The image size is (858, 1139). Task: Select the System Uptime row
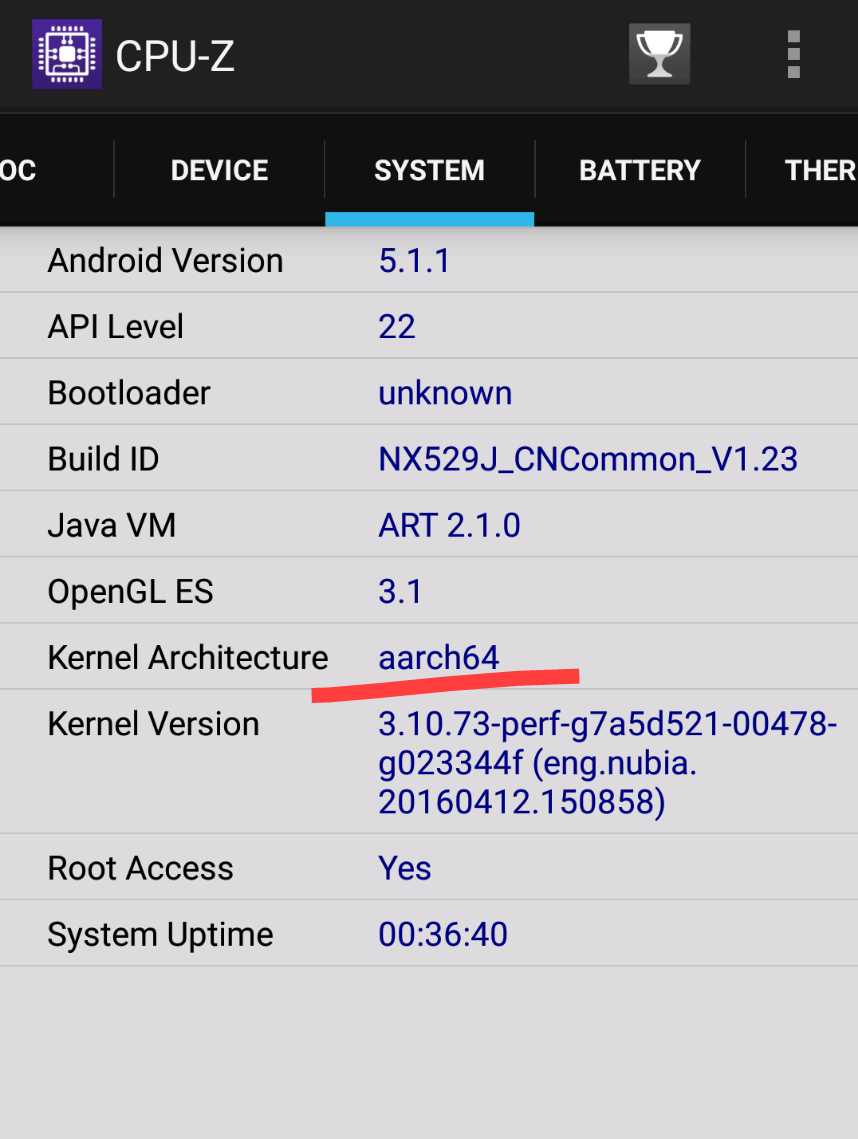pos(429,933)
